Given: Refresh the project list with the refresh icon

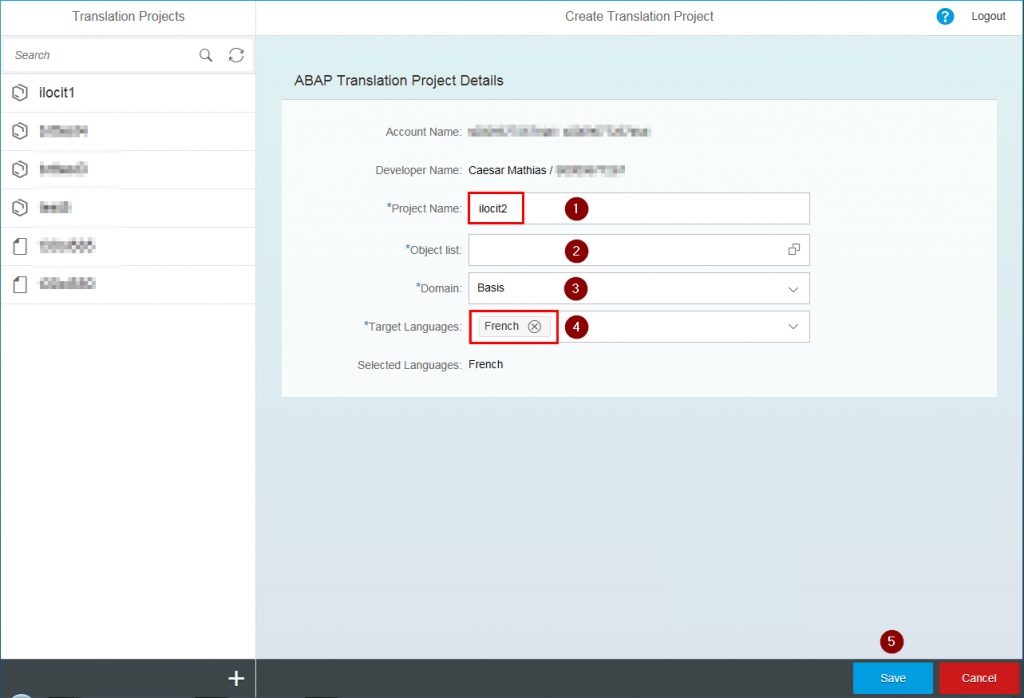Looking at the screenshot, I should [x=236, y=55].
